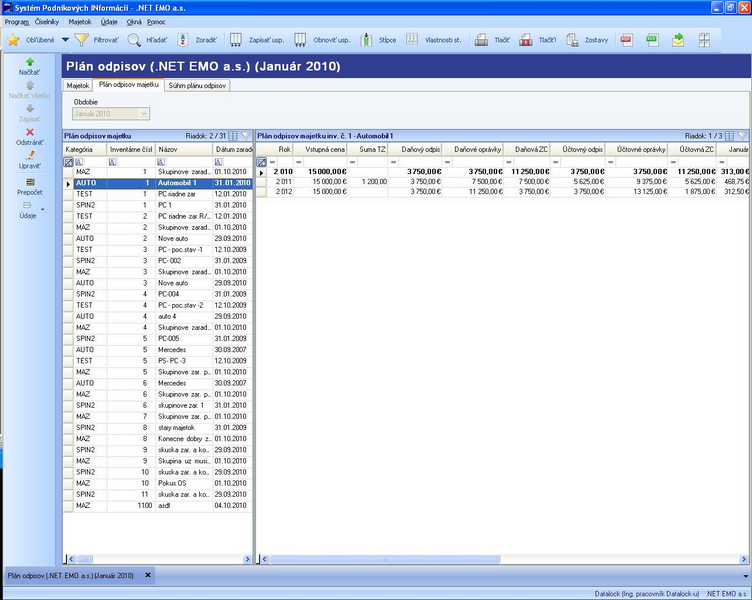Screen dimensions: 752x600
Task: Click Daňový odpis filter equals operator
Action: click(x=393, y=162)
